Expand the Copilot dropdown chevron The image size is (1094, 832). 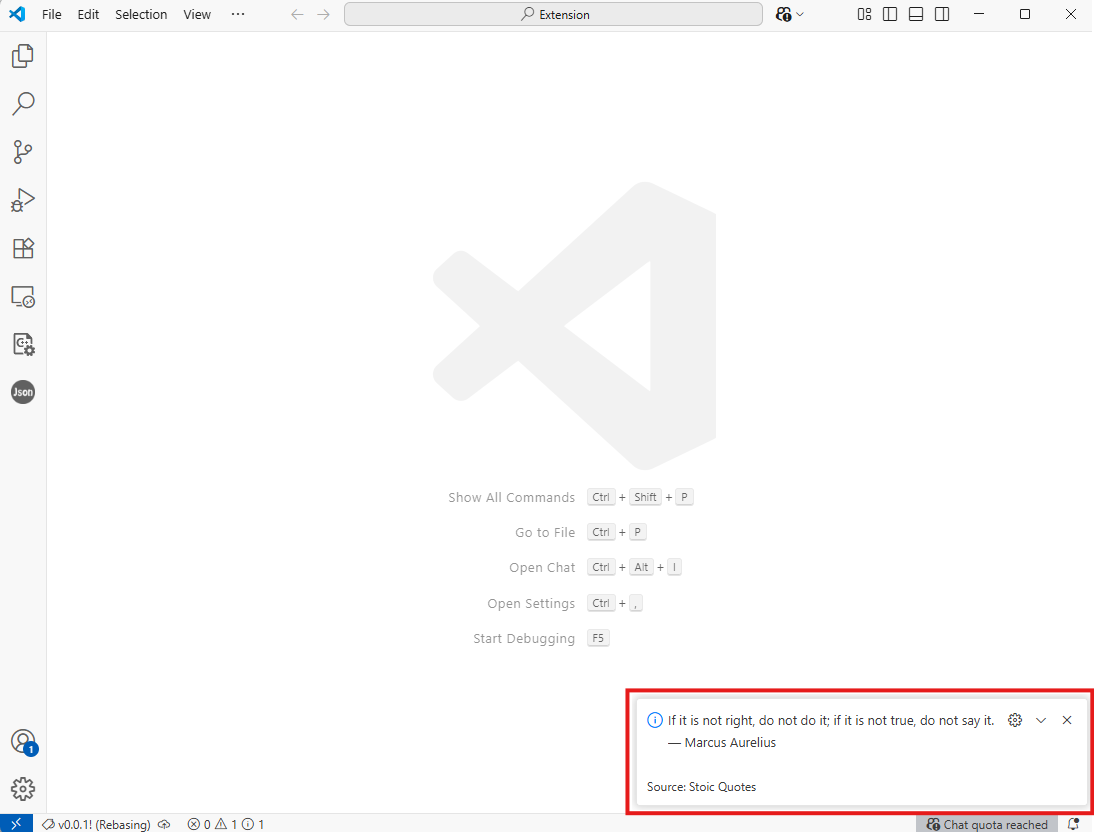click(800, 15)
